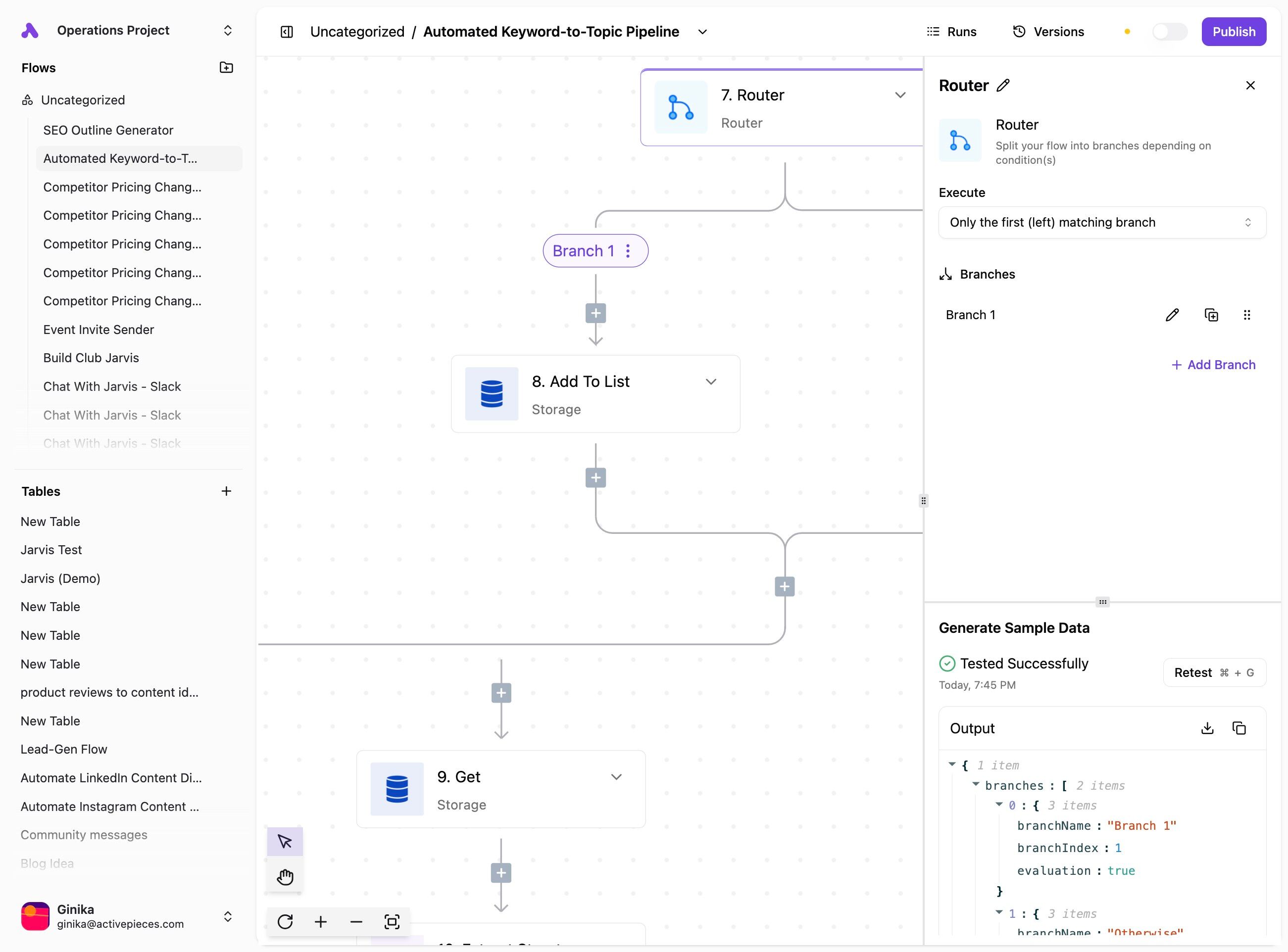Screen dimensions: 1288x952
Task: Toggle the flow enable switch near Publish
Action: (x=1169, y=32)
